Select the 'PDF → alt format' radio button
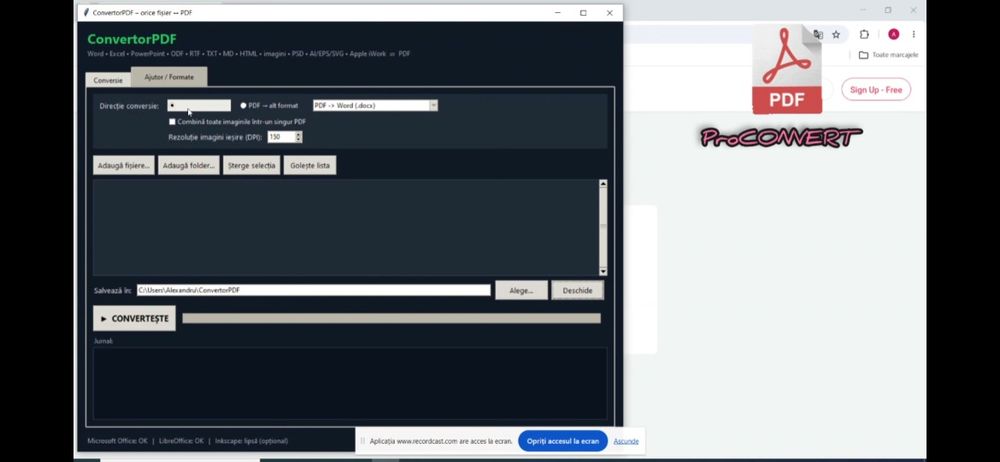The width and height of the screenshot is (1000, 462). (x=269, y=105)
